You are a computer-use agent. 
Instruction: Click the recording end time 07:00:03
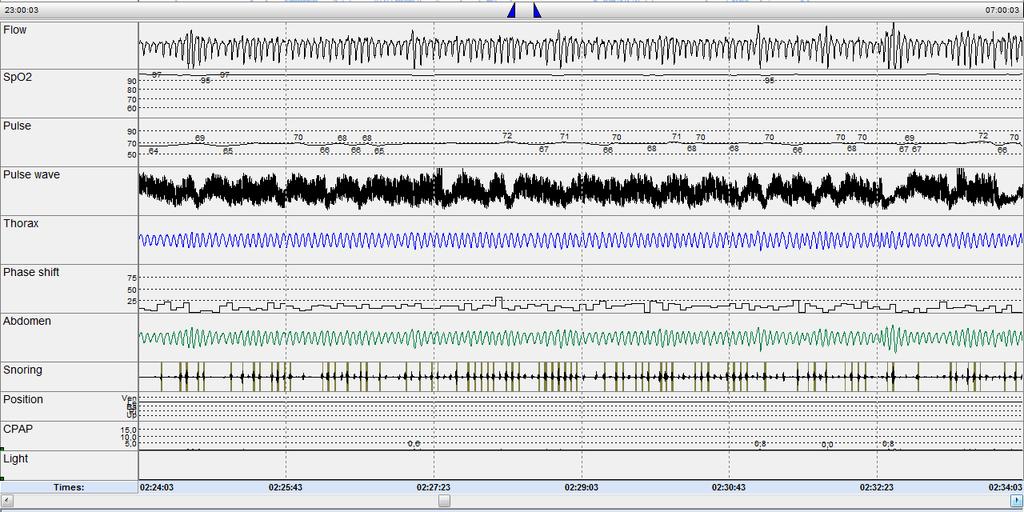[1004, 10]
